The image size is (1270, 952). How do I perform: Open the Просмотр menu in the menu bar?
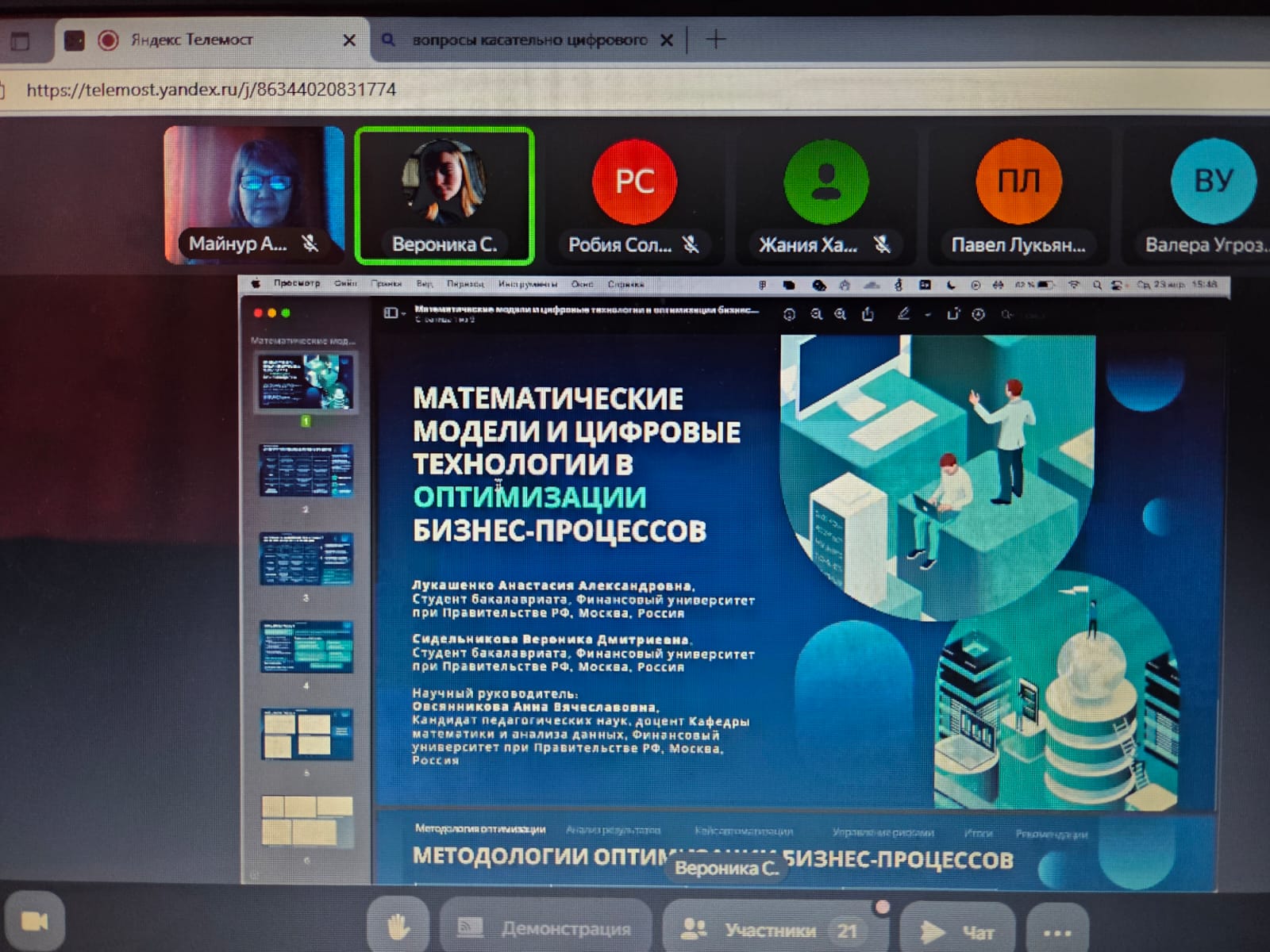pyautogui.click(x=296, y=283)
